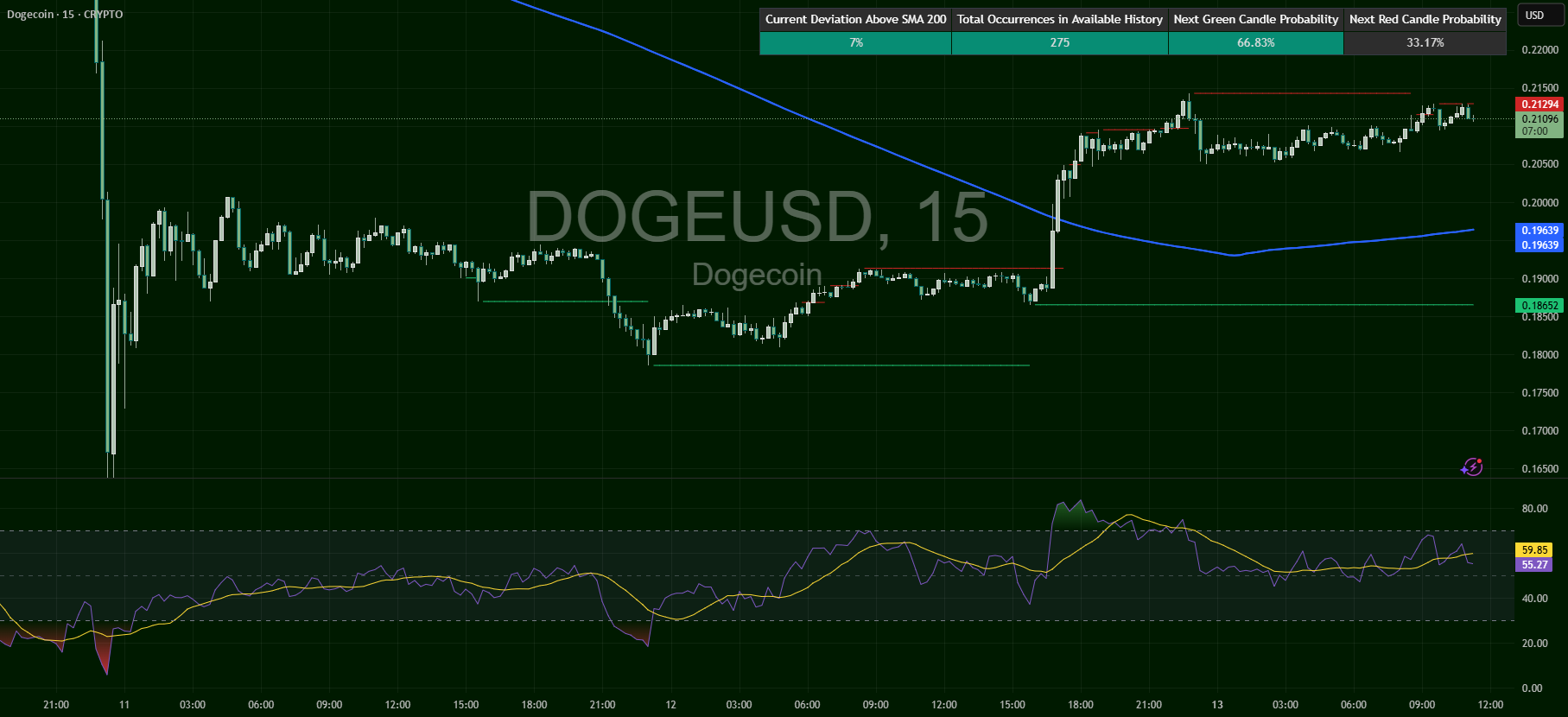Click the yellow 59.85 indicator value label
Viewport: 1568px width, 717px height.
(1534, 550)
